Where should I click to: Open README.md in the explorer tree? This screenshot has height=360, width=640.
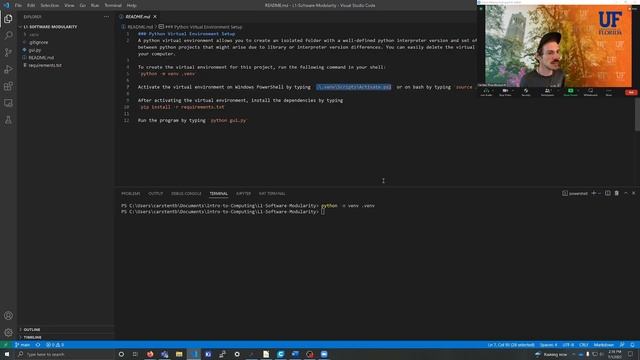coord(41,58)
